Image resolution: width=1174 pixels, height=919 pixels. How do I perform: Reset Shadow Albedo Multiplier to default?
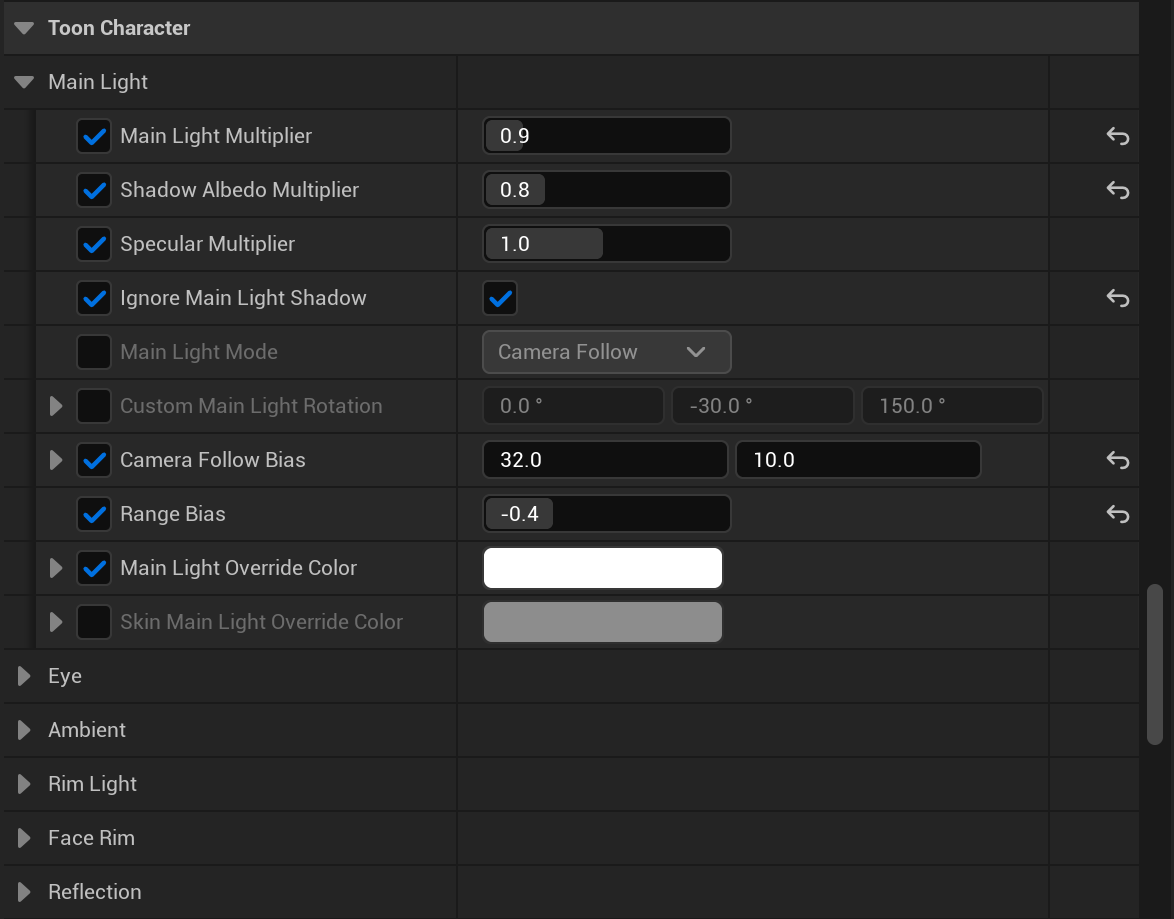click(x=1117, y=190)
